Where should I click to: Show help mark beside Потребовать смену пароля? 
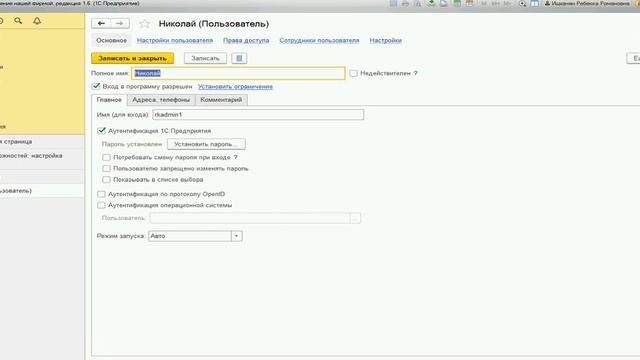[x=236, y=157]
